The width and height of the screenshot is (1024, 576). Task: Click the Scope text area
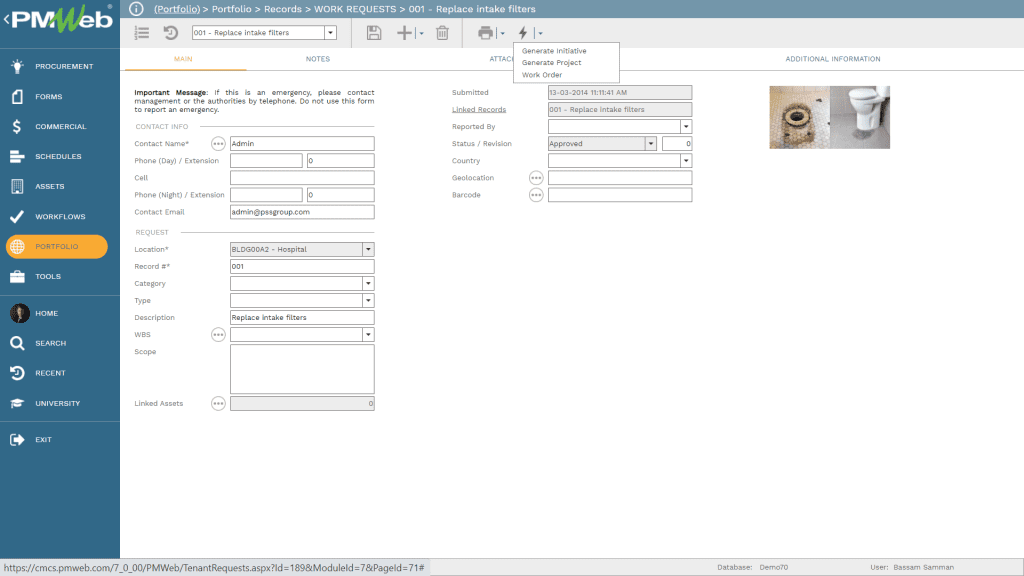click(x=302, y=369)
